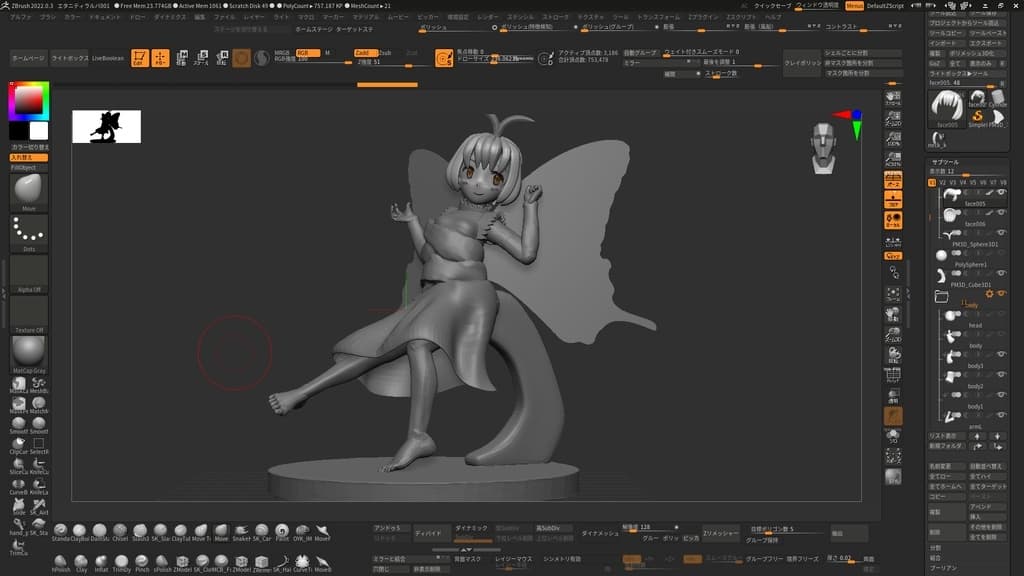Screen dimensions: 1024x576
Task: Select the Pinch brush icon
Action: click(142, 563)
